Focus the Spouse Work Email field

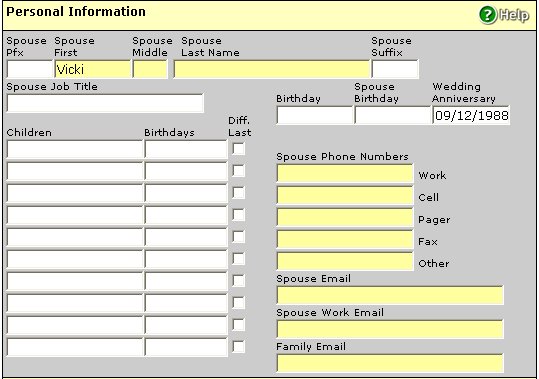[x=390, y=329]
